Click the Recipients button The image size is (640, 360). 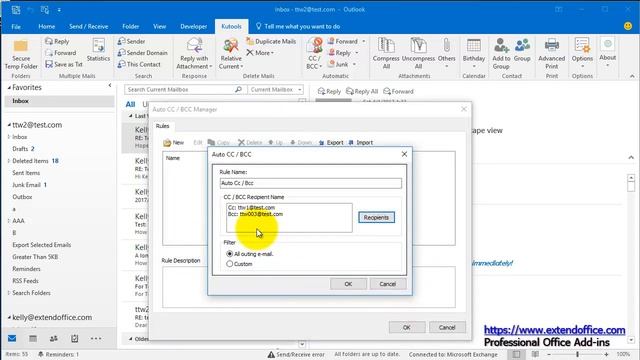pyautogui.click(x=376, y=218)
